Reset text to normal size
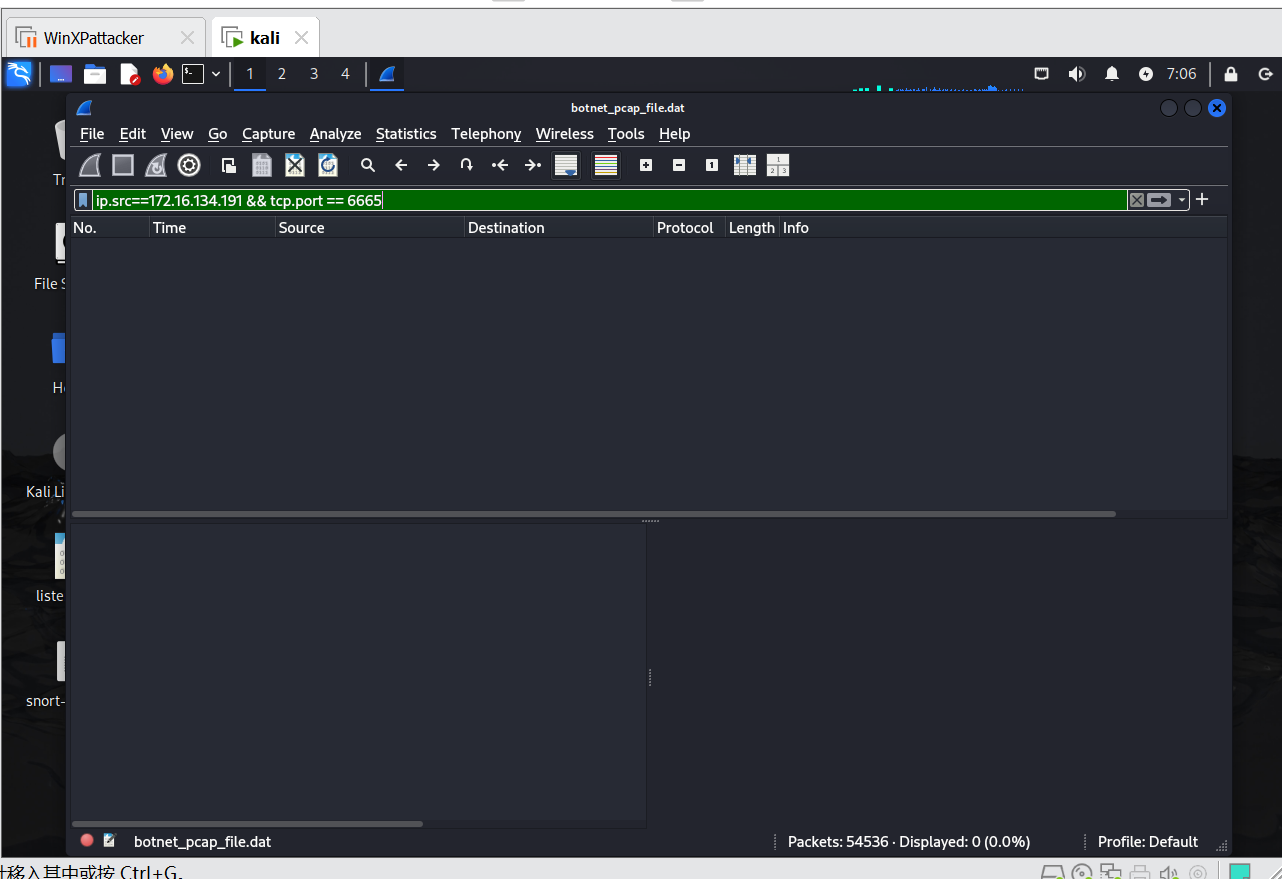Viewport: 1282px width, 879px height. point(712,165)
